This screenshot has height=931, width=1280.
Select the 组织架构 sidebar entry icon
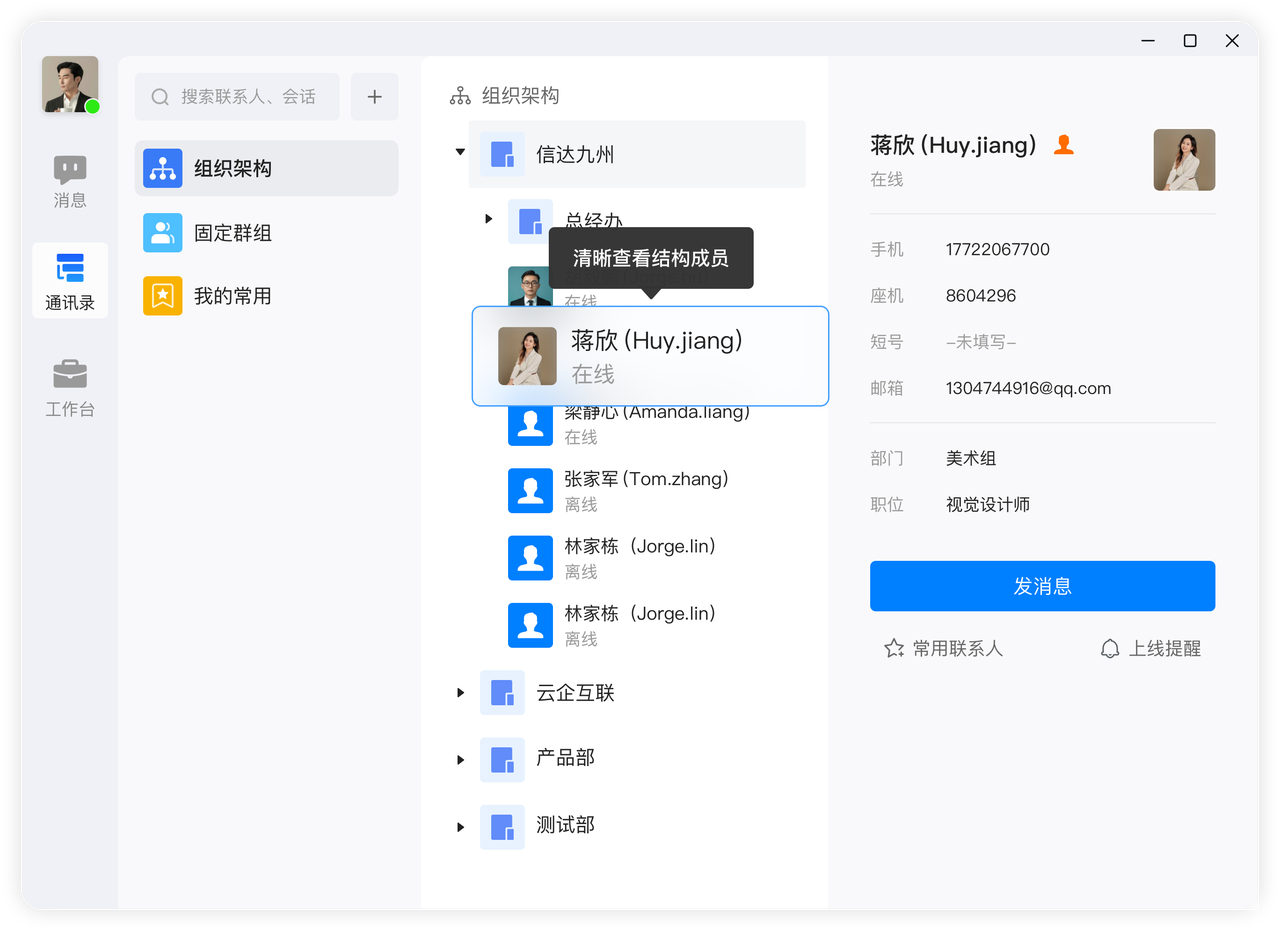[x=162, y=168]
